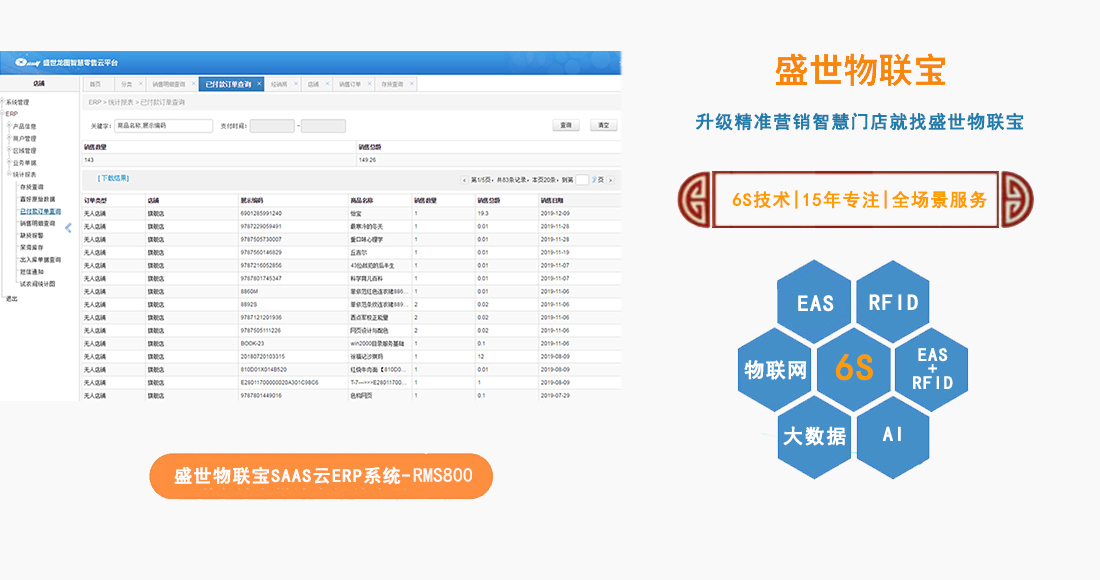Click the keyword search input field

tap(164, 126)
